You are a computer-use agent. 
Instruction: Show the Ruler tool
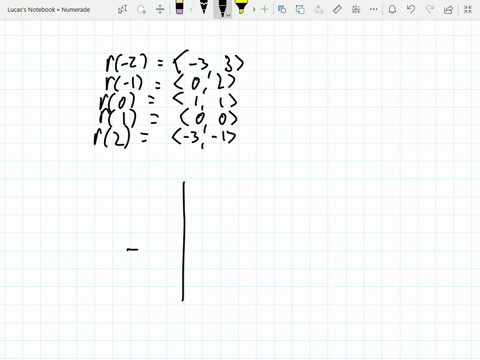click(x=337, y=9)
